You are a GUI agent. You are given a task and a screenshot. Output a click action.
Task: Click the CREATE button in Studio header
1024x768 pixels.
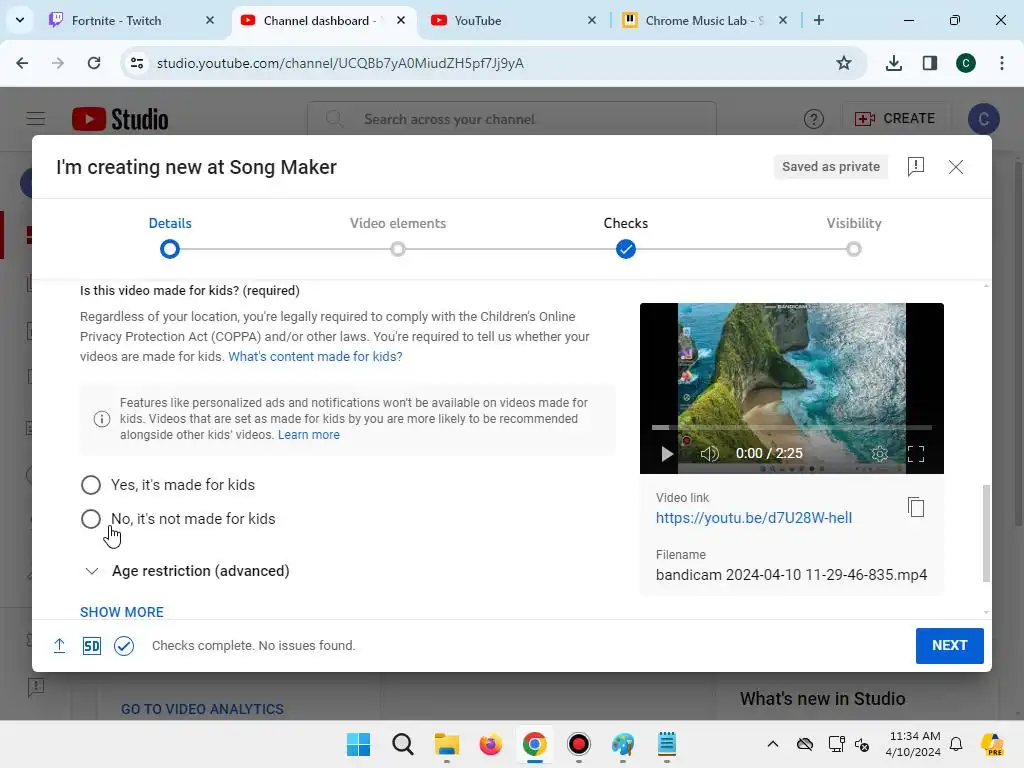(895, 118)
